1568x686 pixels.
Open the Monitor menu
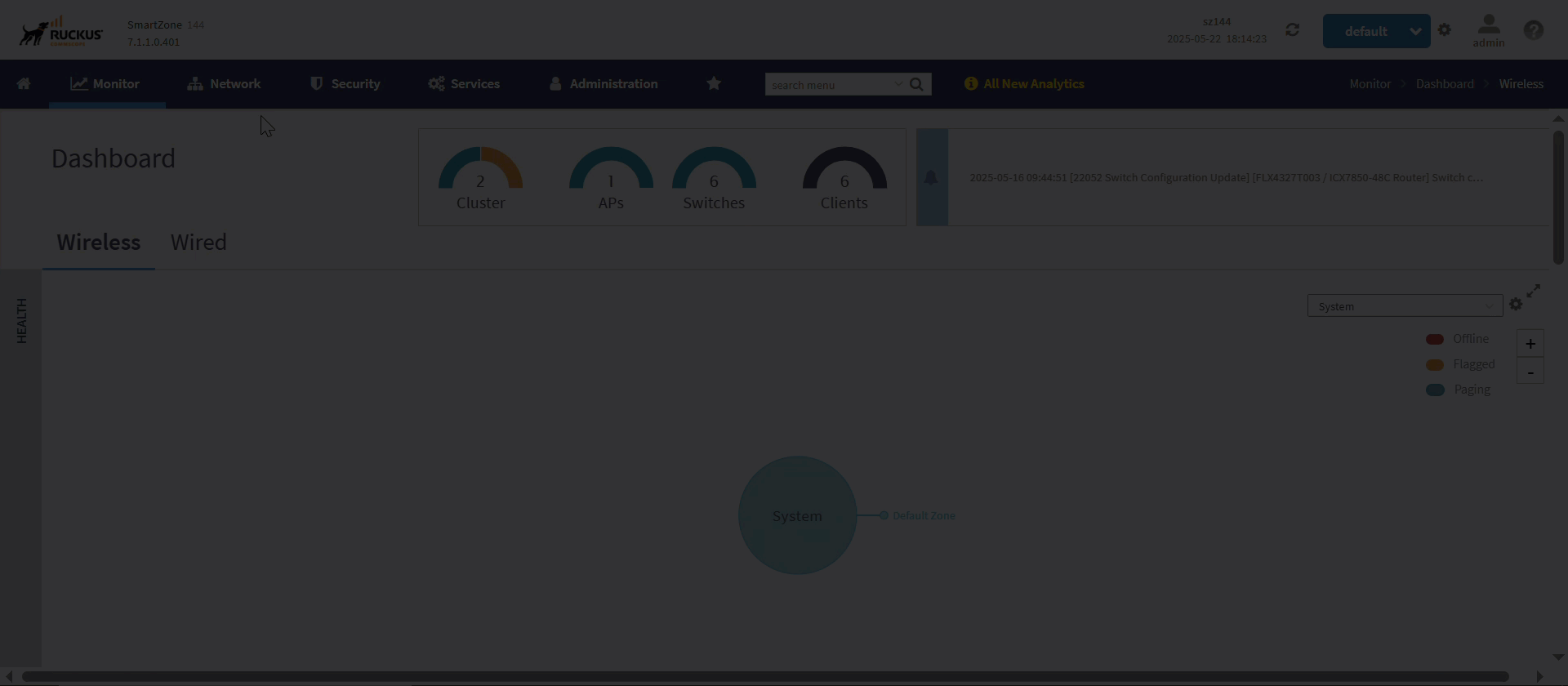[105, 83]
